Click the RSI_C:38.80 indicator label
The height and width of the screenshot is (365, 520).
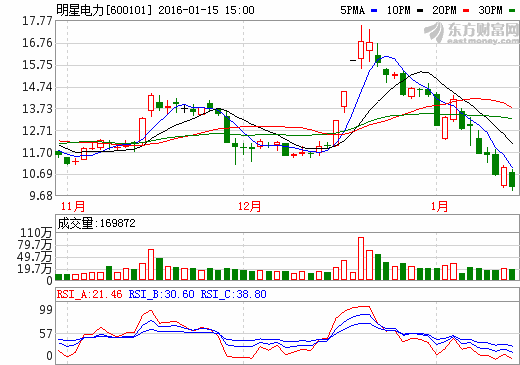[x=233, y=294]
